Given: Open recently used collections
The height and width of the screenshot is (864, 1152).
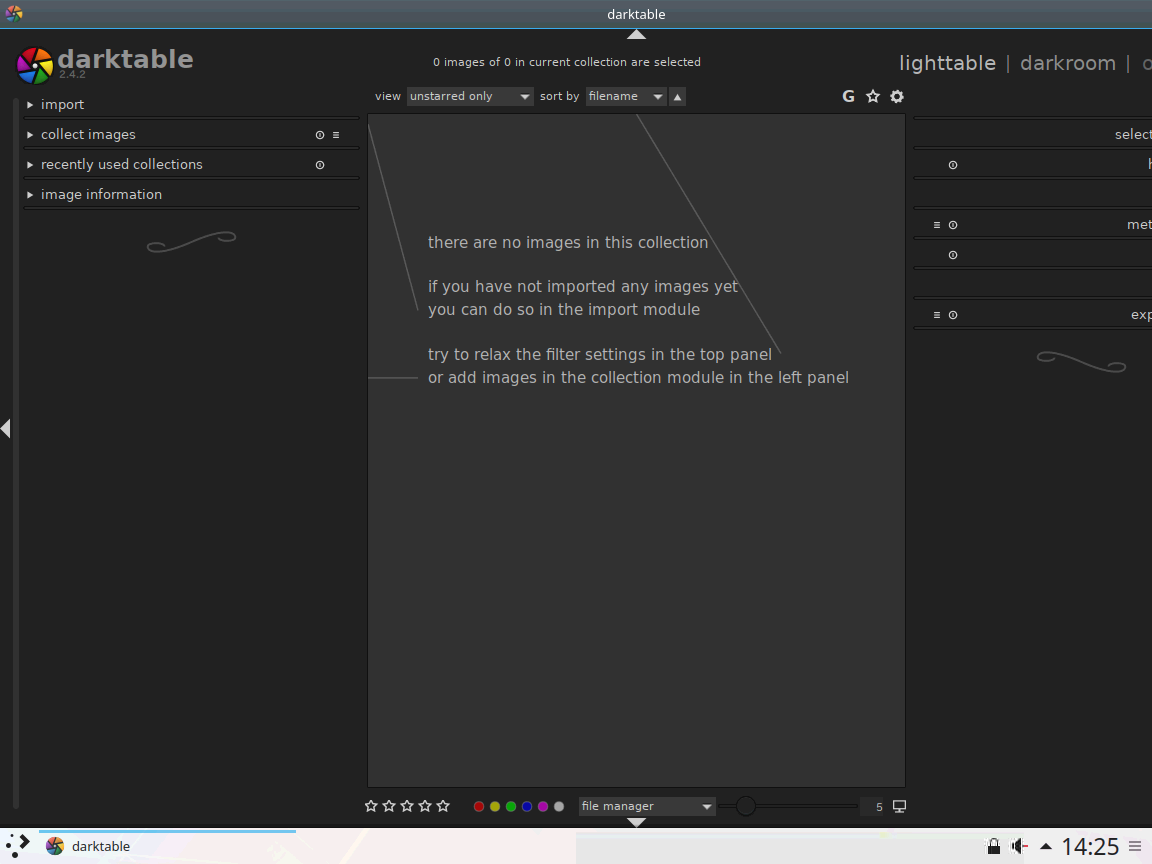Looking at the screenshot, I should (x=122, y=164).
